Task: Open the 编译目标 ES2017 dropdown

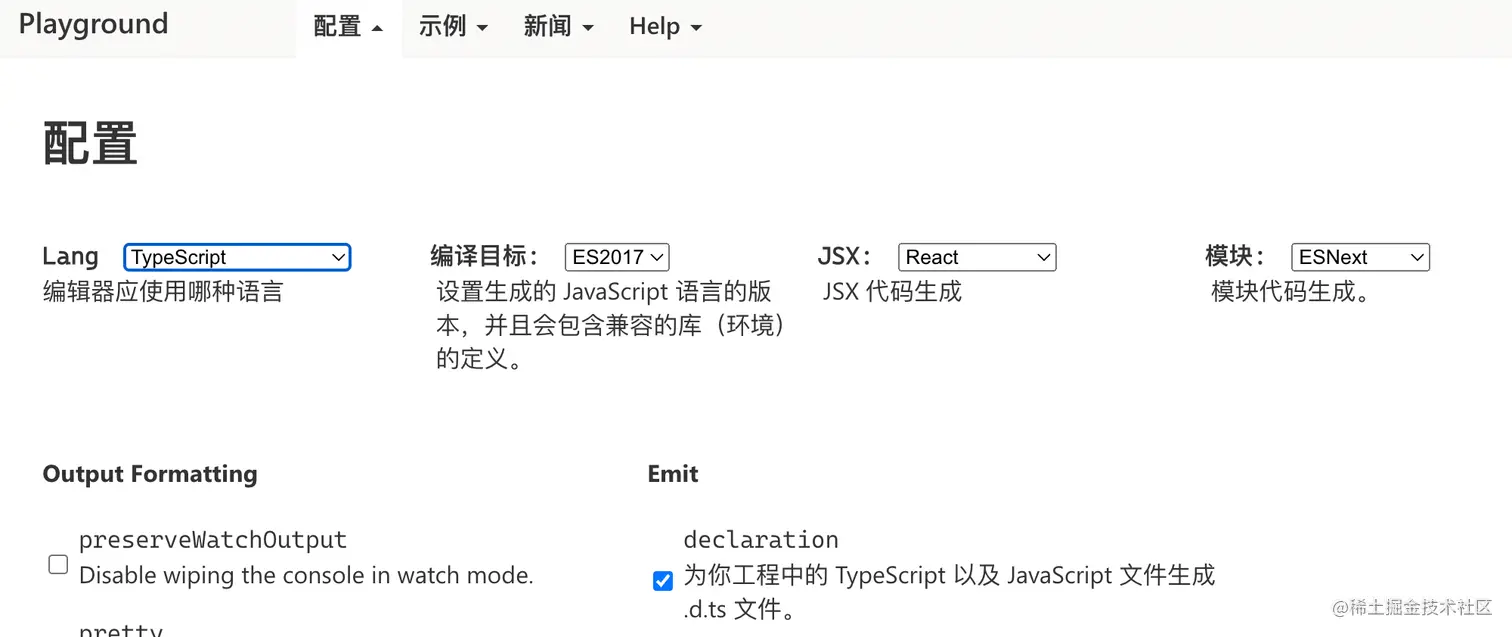Action: pyautogui.click(x=617, y=257)
